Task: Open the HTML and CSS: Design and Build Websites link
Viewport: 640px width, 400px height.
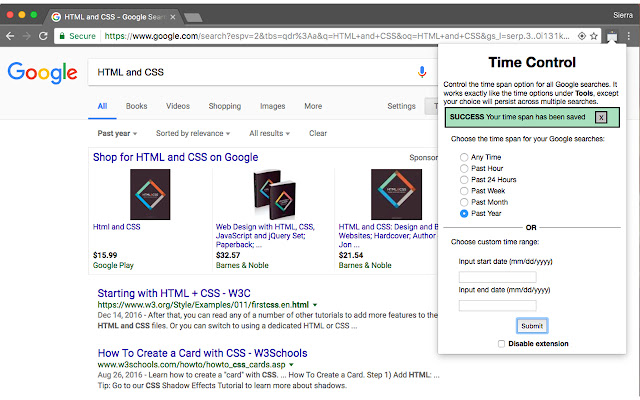Action: click(x=388, y=236)
